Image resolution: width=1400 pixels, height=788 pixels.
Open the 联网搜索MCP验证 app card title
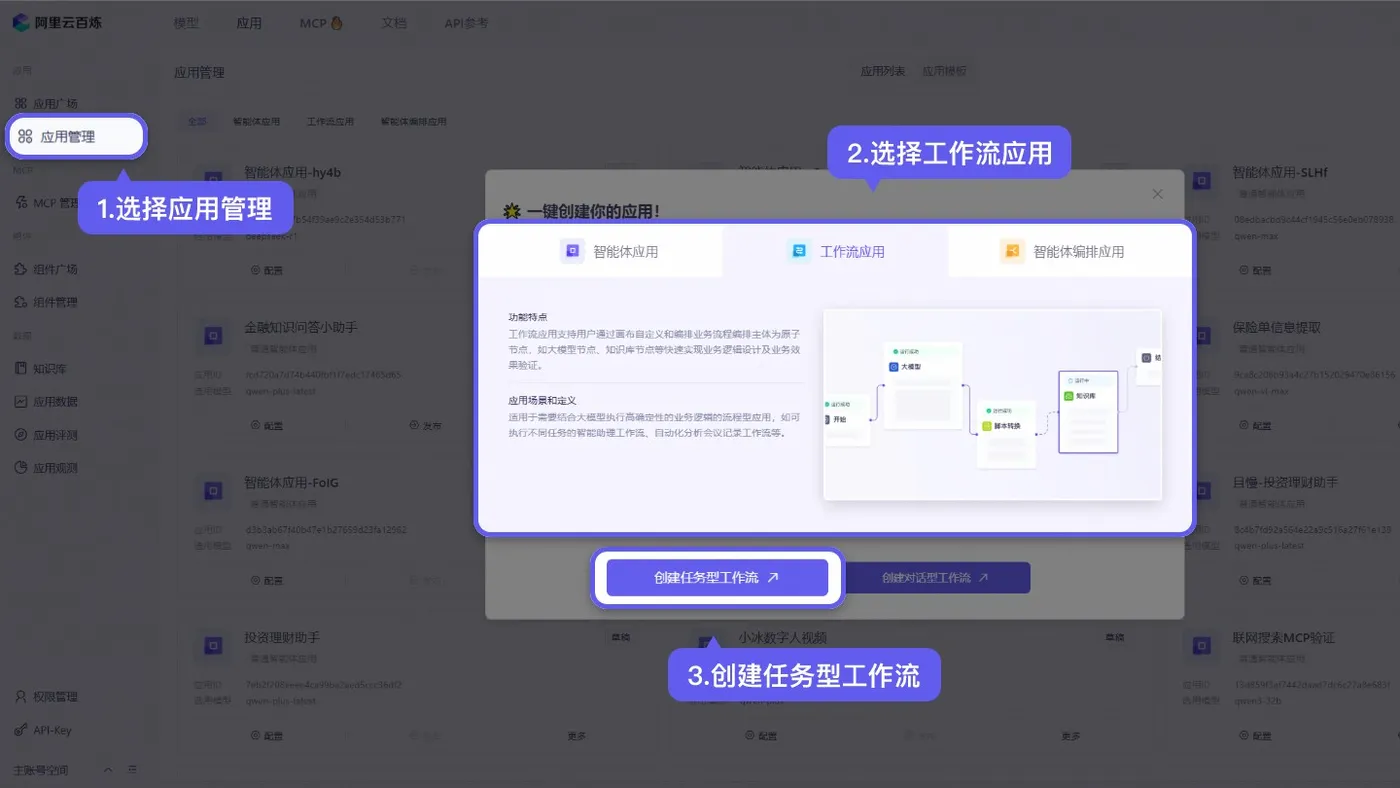pyautogui.click(x=1284, y=637)
